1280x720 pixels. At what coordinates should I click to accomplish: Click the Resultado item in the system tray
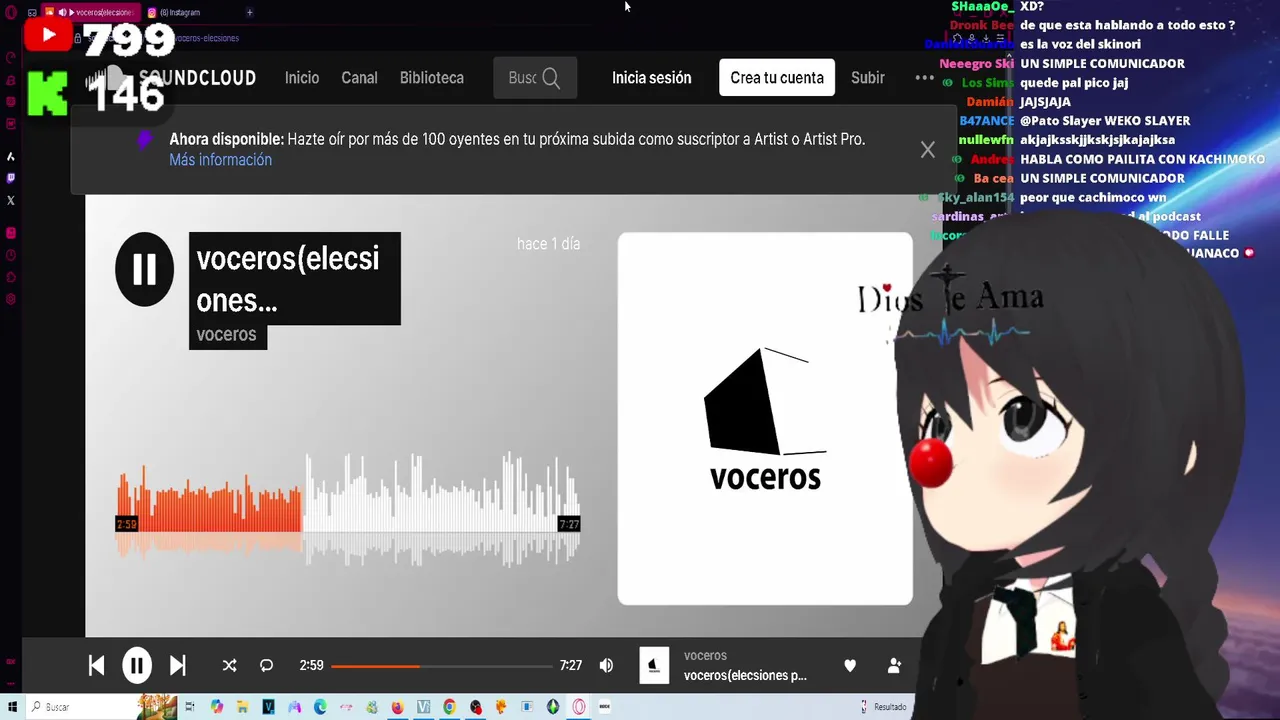(x=884, y=707)
